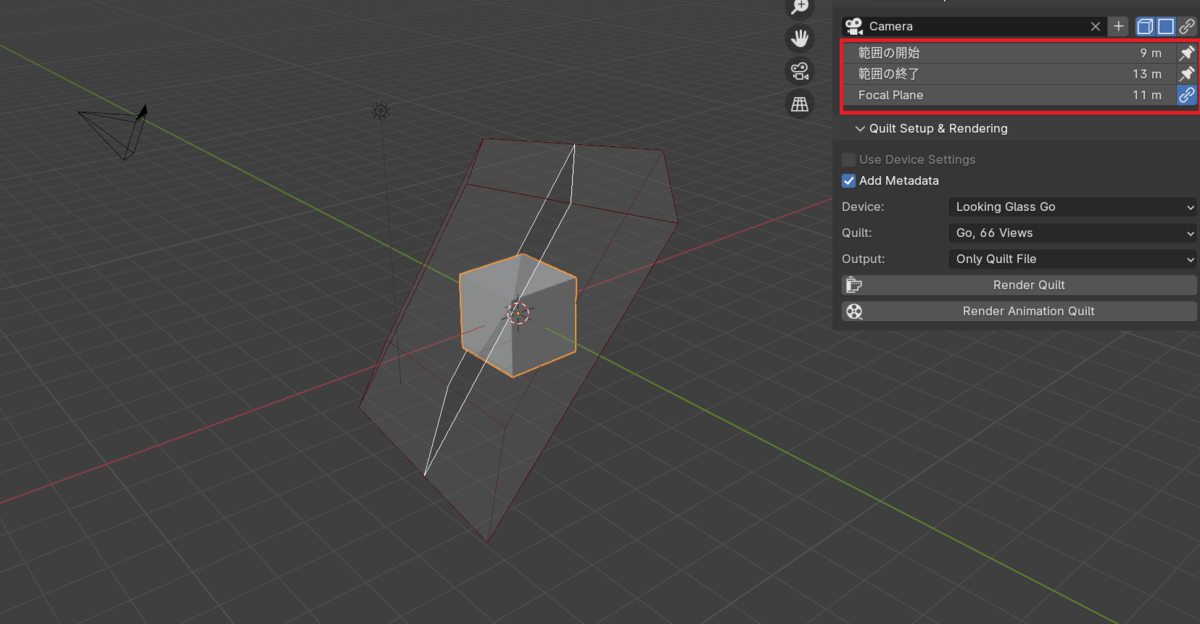
Task: Enable the Use Device Settings checkbox
Action: point(848,159)
